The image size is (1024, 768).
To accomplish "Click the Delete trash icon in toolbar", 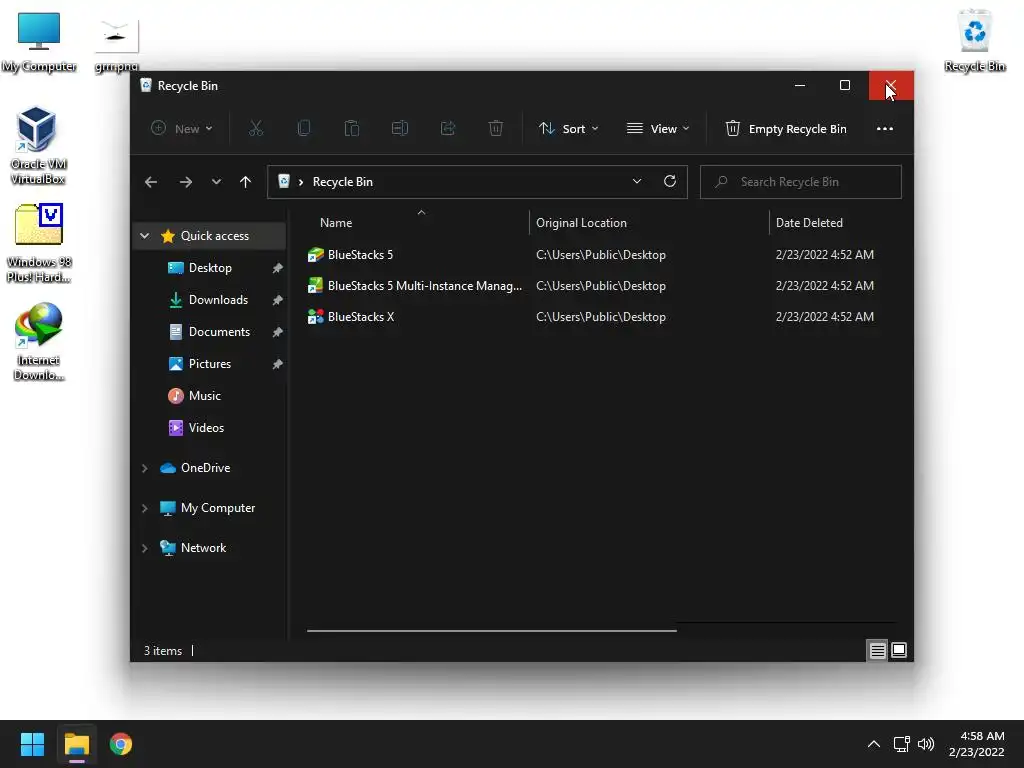I will [x=496, y=129].
